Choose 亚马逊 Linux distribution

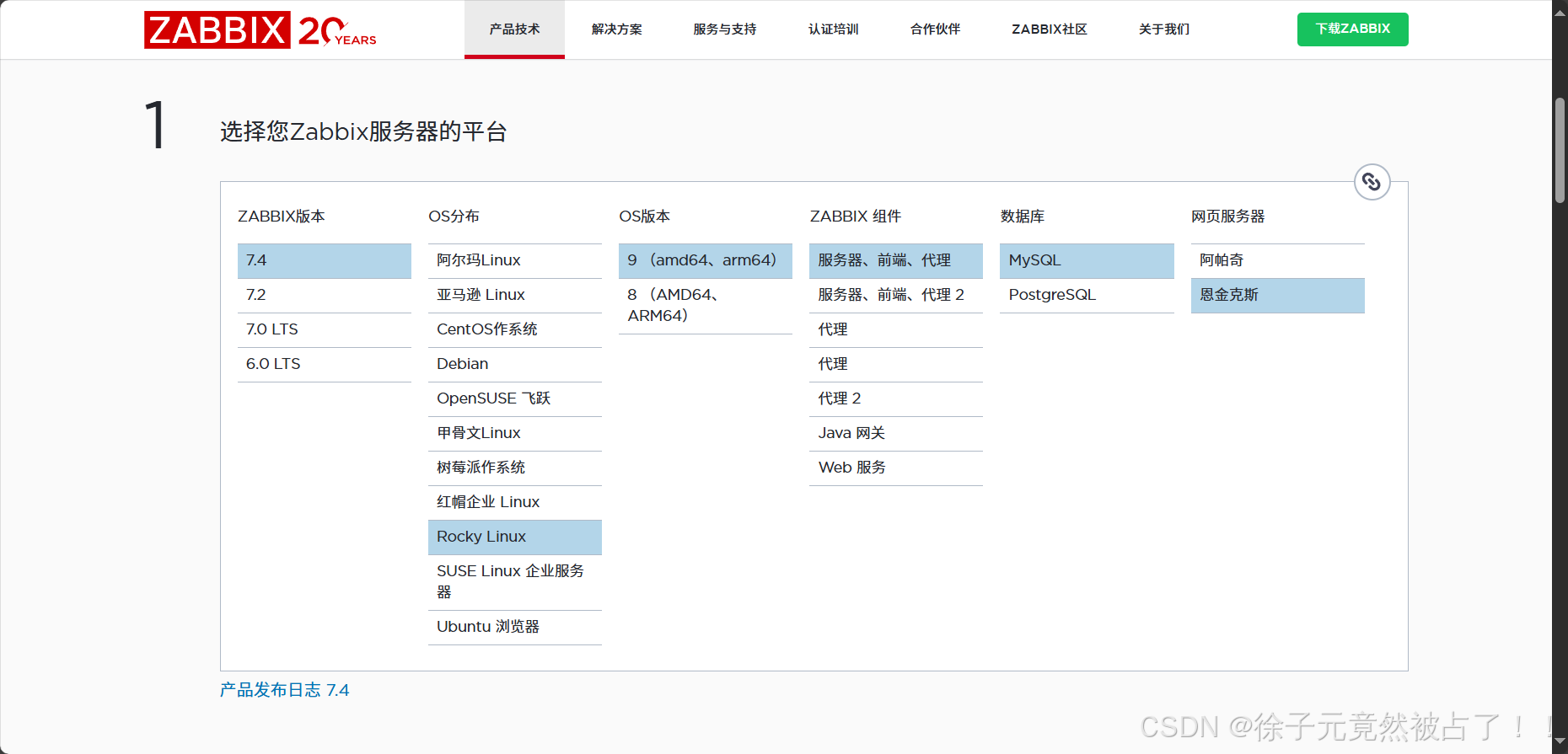click(515, 296)
